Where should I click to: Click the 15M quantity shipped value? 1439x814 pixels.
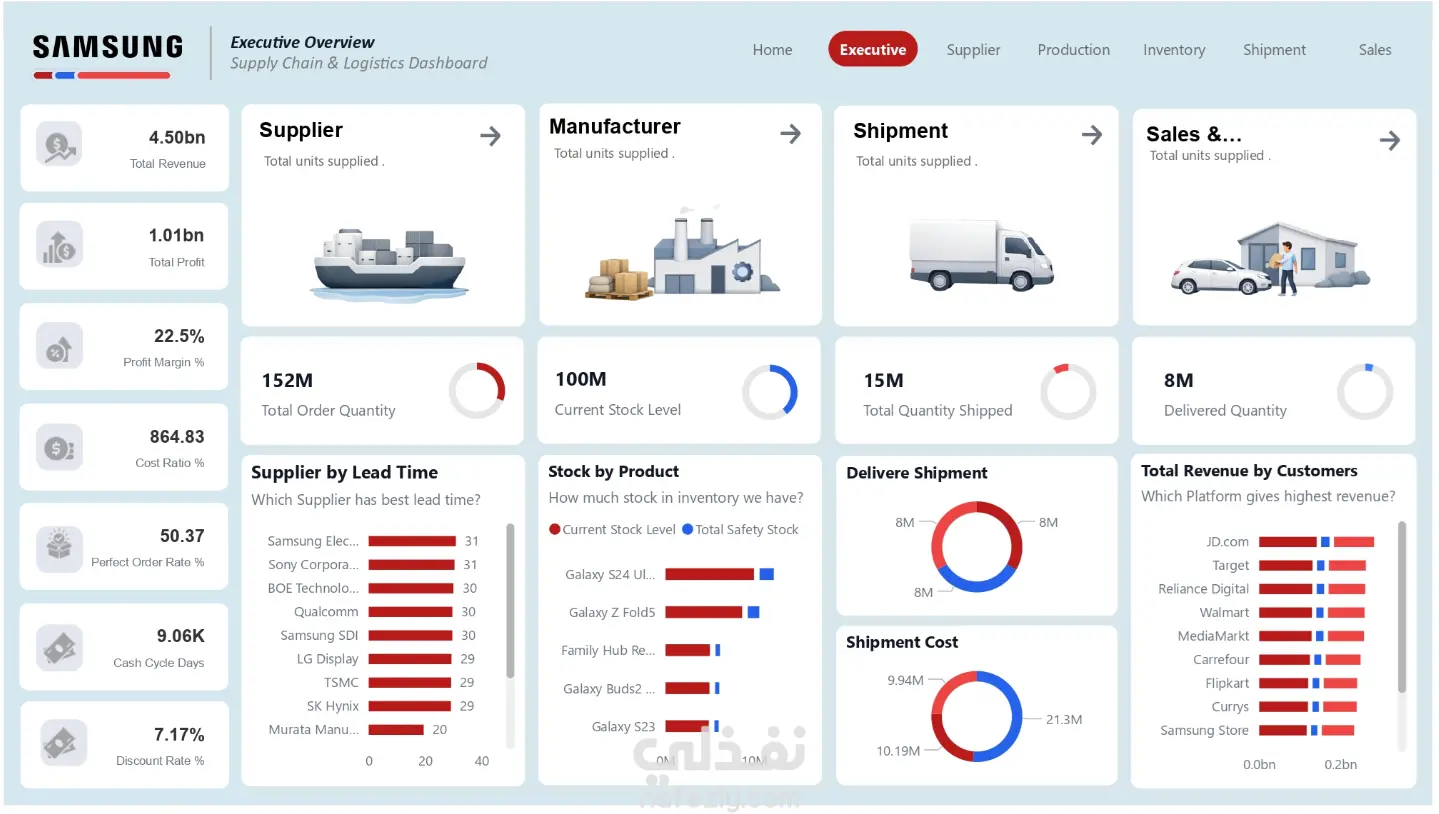click(x=884, y=381)
